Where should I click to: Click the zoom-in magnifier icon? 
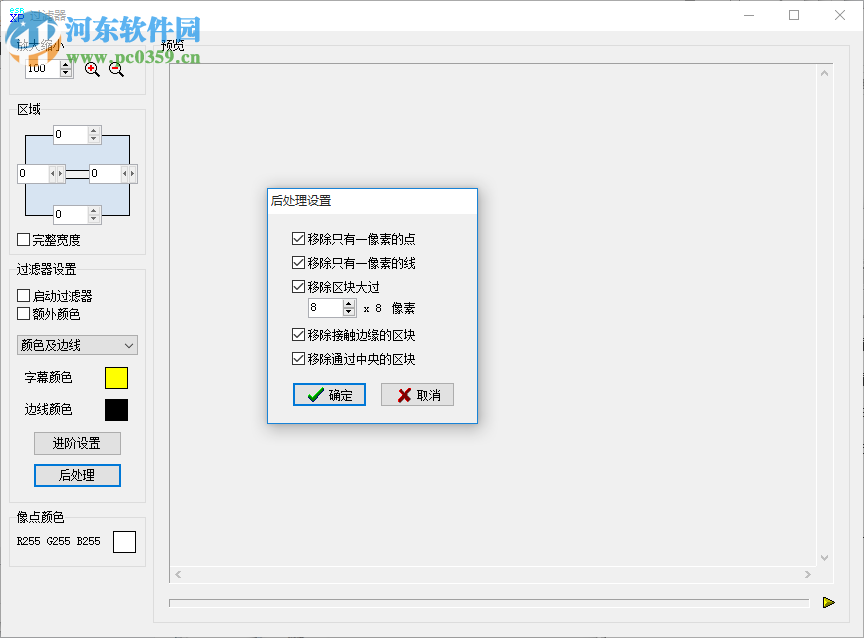point(91,70)
